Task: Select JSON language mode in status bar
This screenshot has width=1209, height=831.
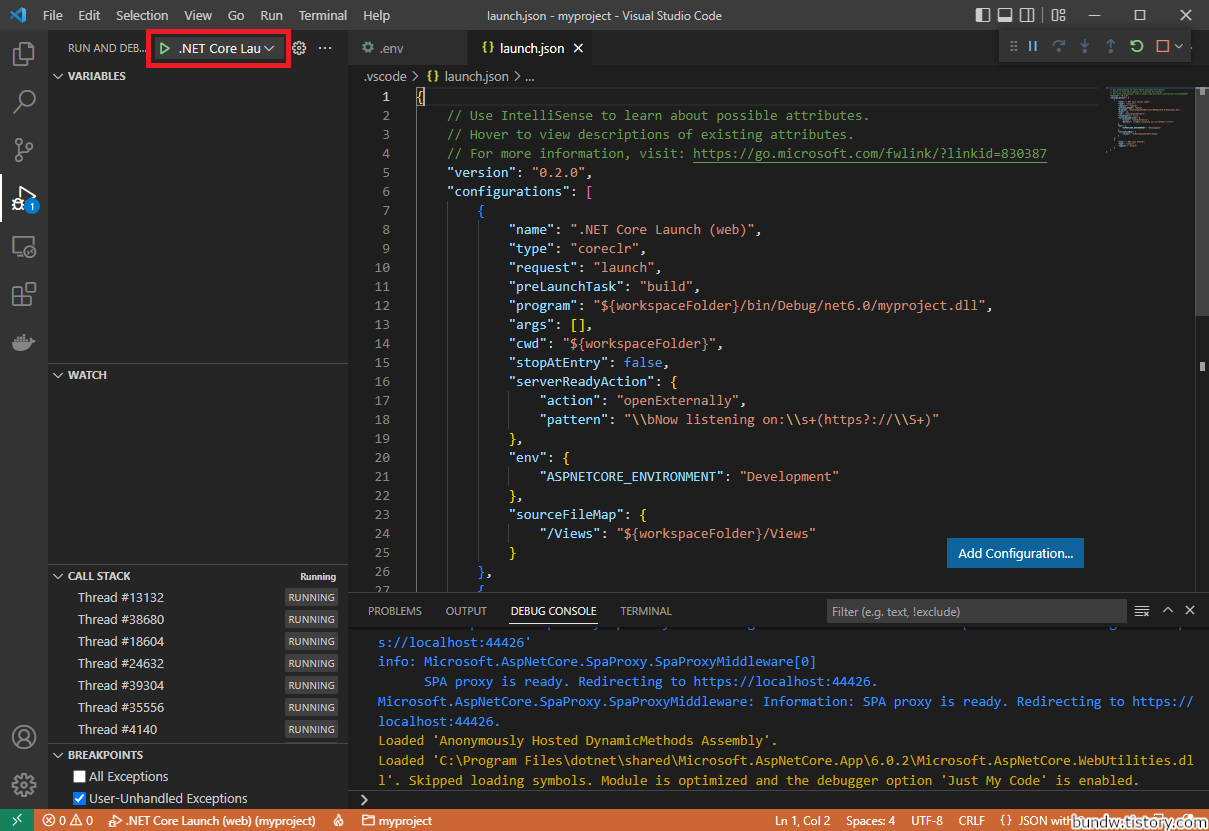Action: tap(1036, 820)
